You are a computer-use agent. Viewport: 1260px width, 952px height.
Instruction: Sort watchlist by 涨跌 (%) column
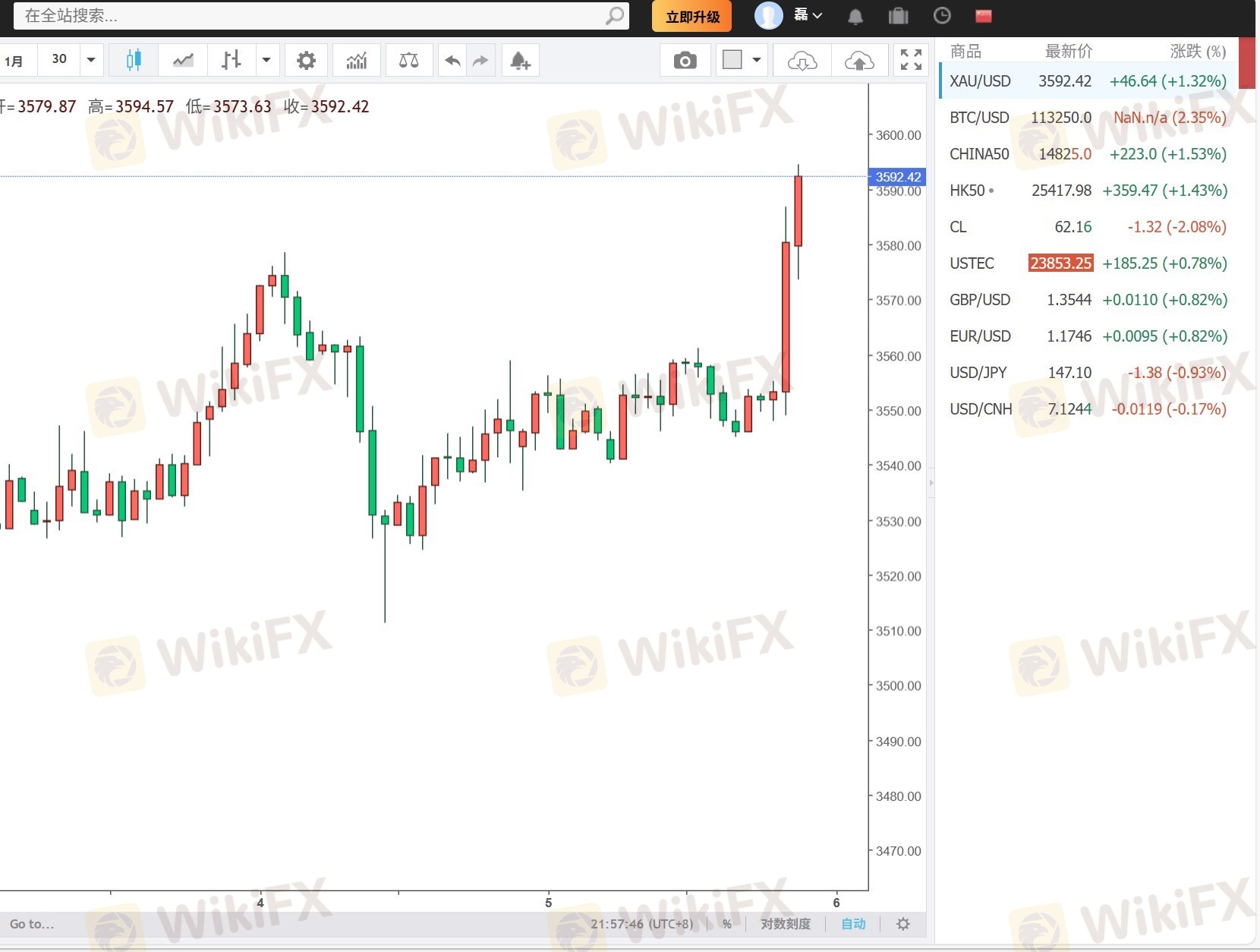coord(1198,51)
